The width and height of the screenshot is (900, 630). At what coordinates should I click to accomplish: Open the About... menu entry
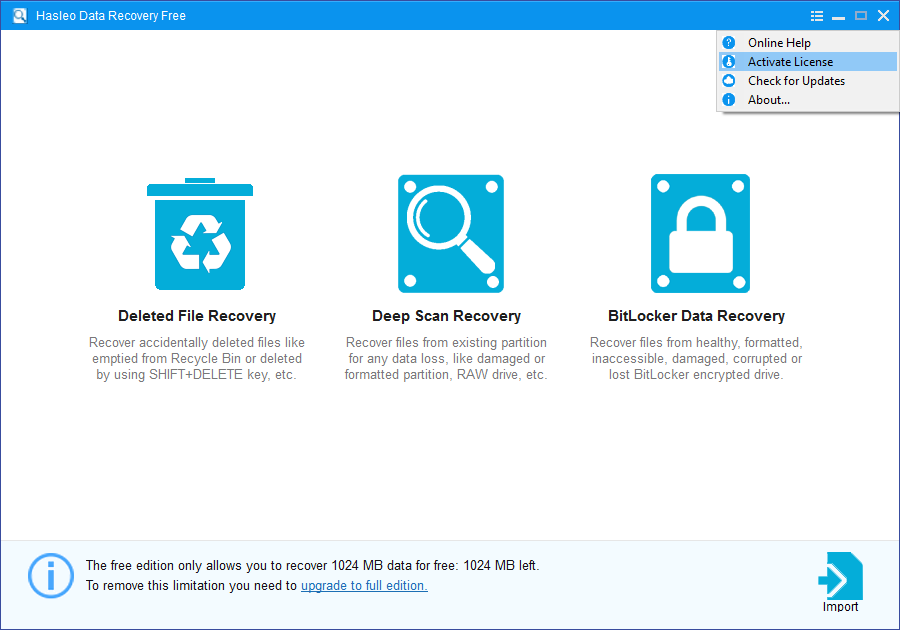808,100
